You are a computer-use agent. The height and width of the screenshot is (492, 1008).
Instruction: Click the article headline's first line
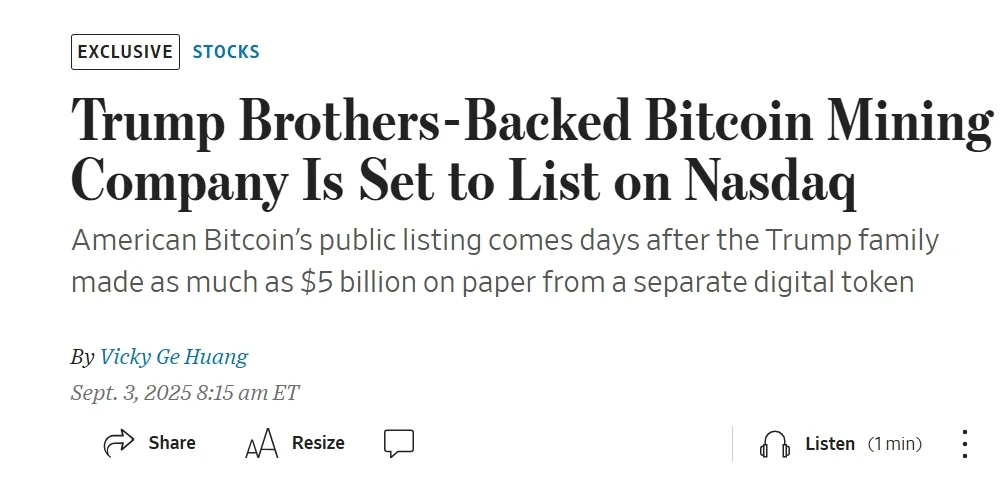pos(532,121)
